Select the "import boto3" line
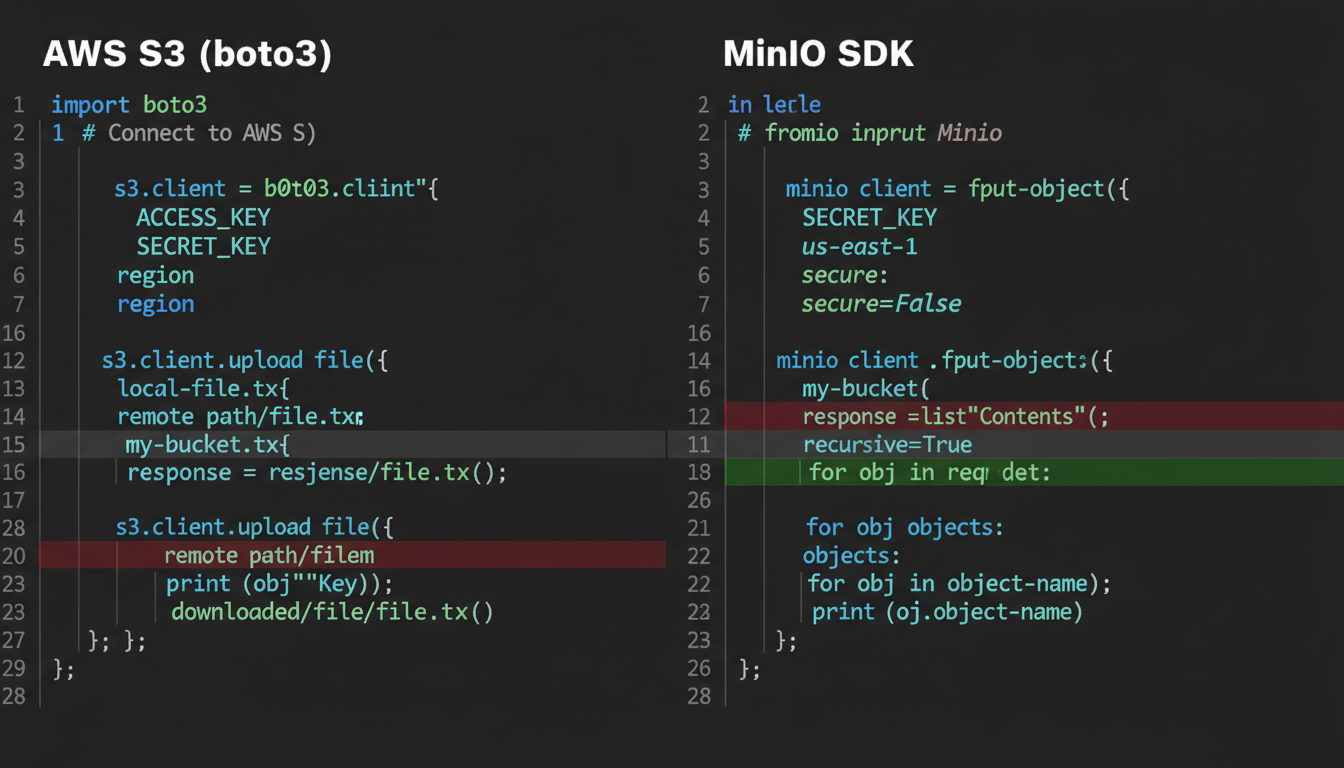Viewport: 1344px width, 768px height. click(x=129, y=104)
